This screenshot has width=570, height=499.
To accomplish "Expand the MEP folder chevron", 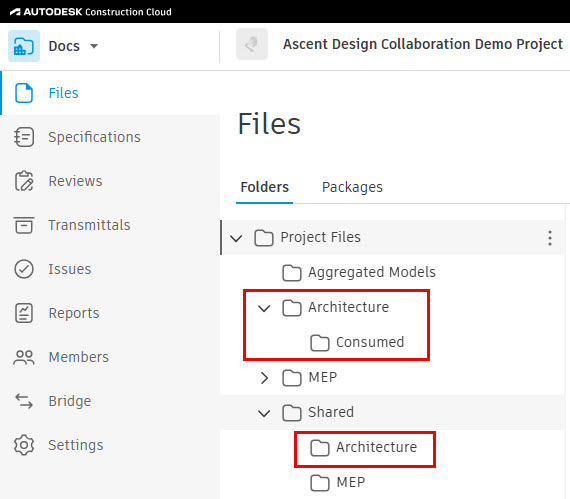I will point(264,378).
